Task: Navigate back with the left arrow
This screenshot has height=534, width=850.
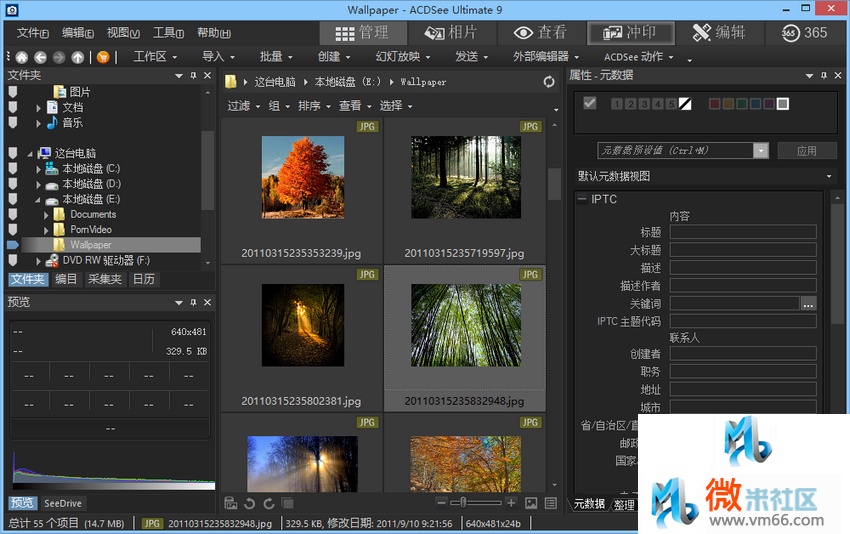Action: 41,57
